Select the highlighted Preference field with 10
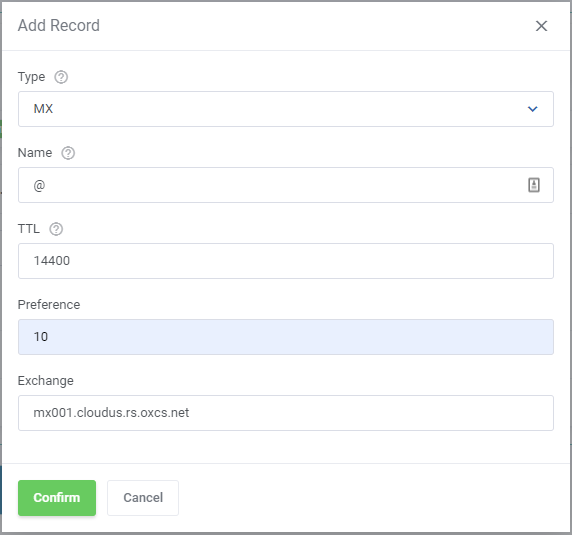572x535 pixels. coord(286,337)
